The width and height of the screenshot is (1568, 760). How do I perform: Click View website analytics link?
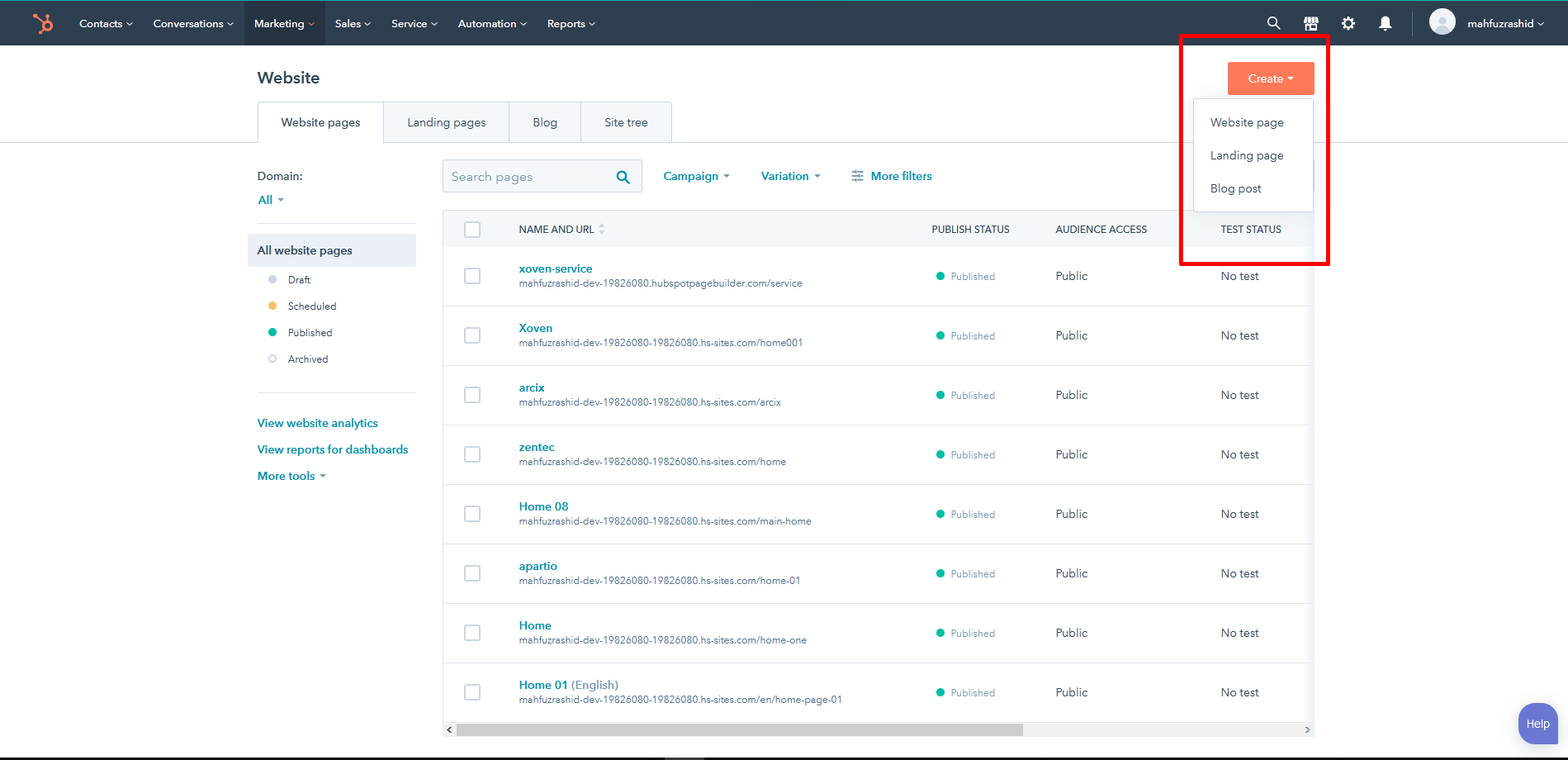[x=317, y=423]
